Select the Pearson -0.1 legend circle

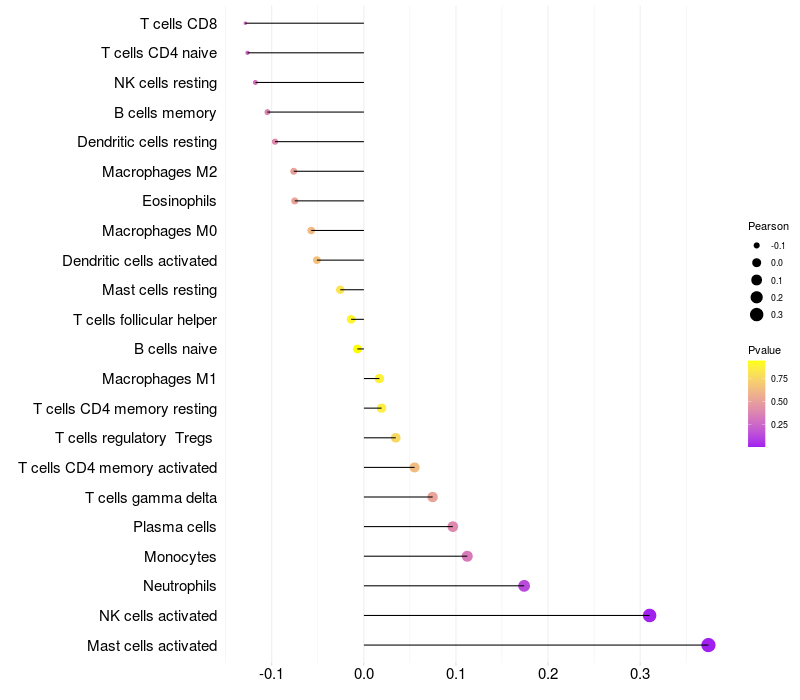[x=757, y=245]
